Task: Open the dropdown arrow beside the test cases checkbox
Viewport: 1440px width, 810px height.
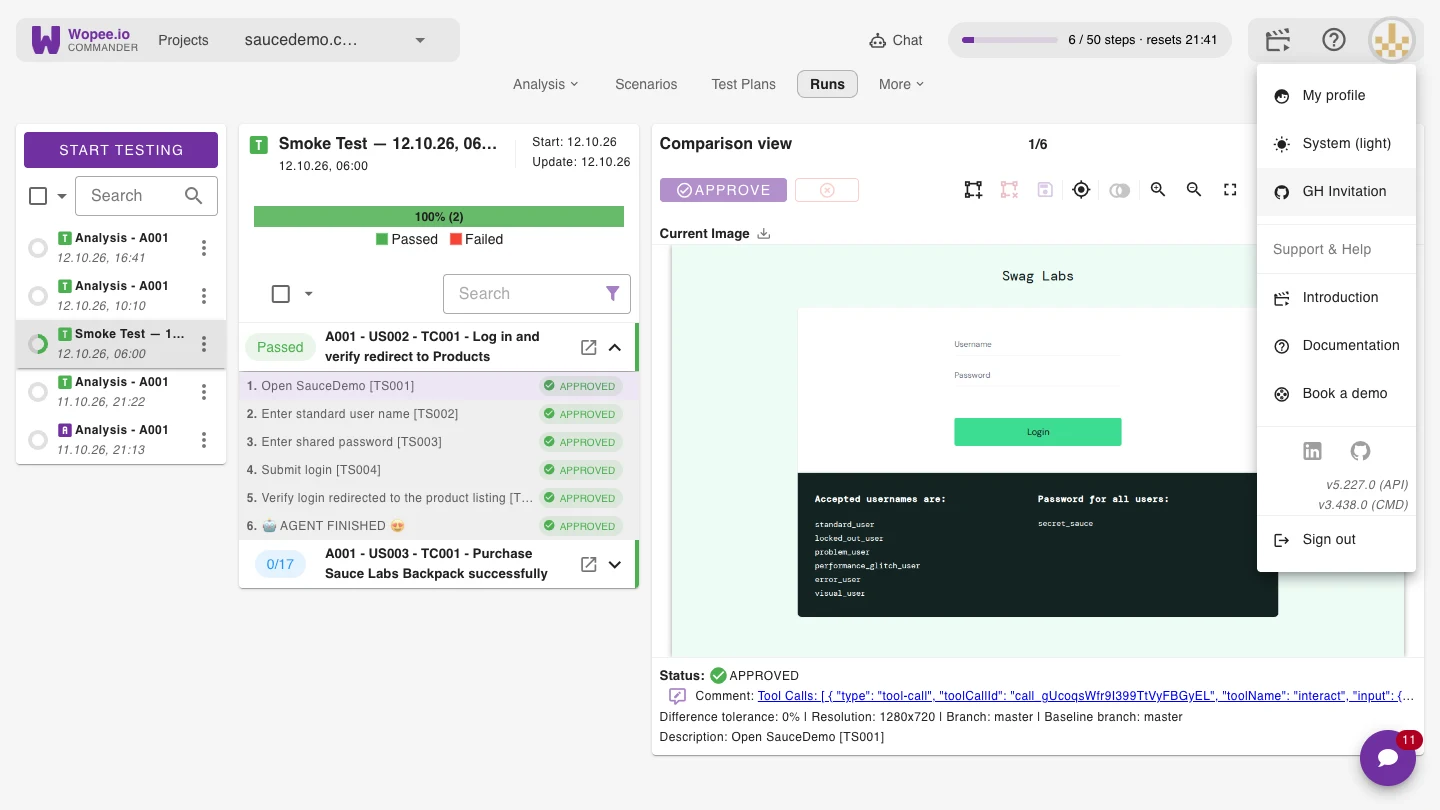Action: point(309,294)
